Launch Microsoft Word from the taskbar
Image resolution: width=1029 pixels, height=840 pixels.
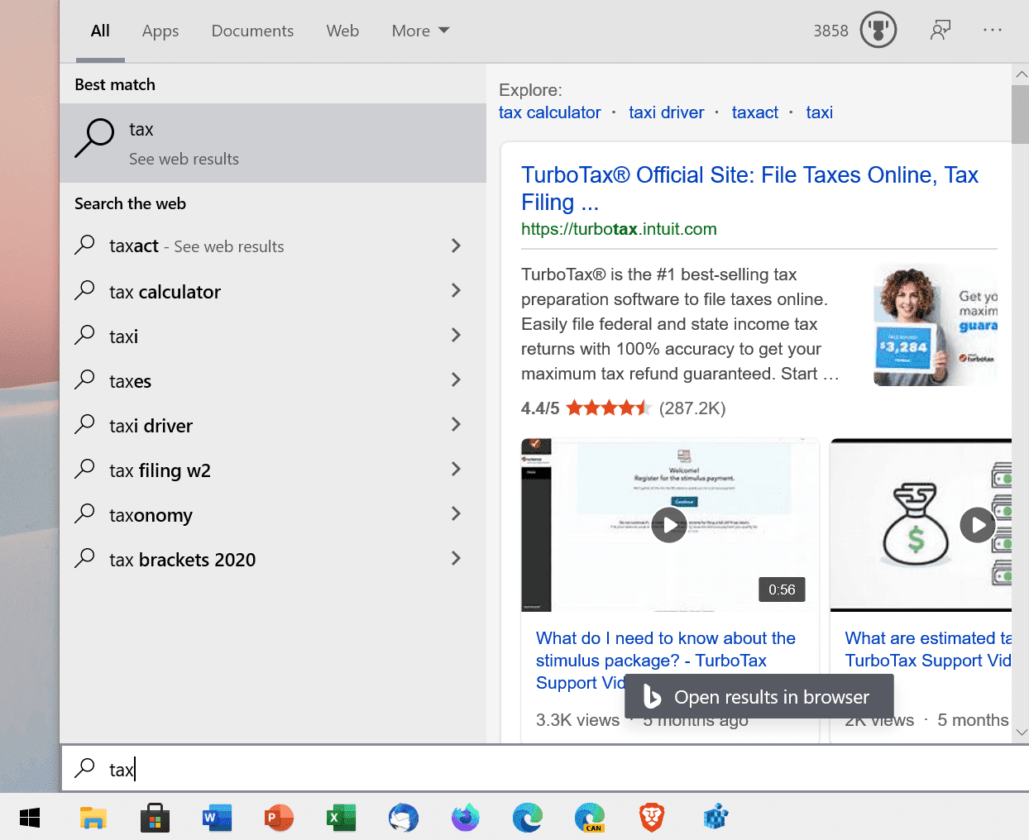(216, 817)
